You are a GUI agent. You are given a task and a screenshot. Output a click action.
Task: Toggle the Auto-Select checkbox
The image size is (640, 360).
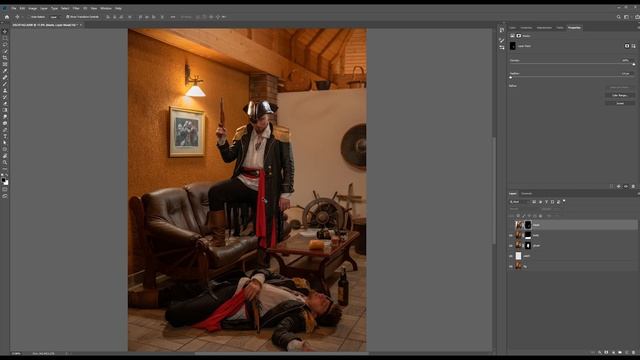pos(29,17)
